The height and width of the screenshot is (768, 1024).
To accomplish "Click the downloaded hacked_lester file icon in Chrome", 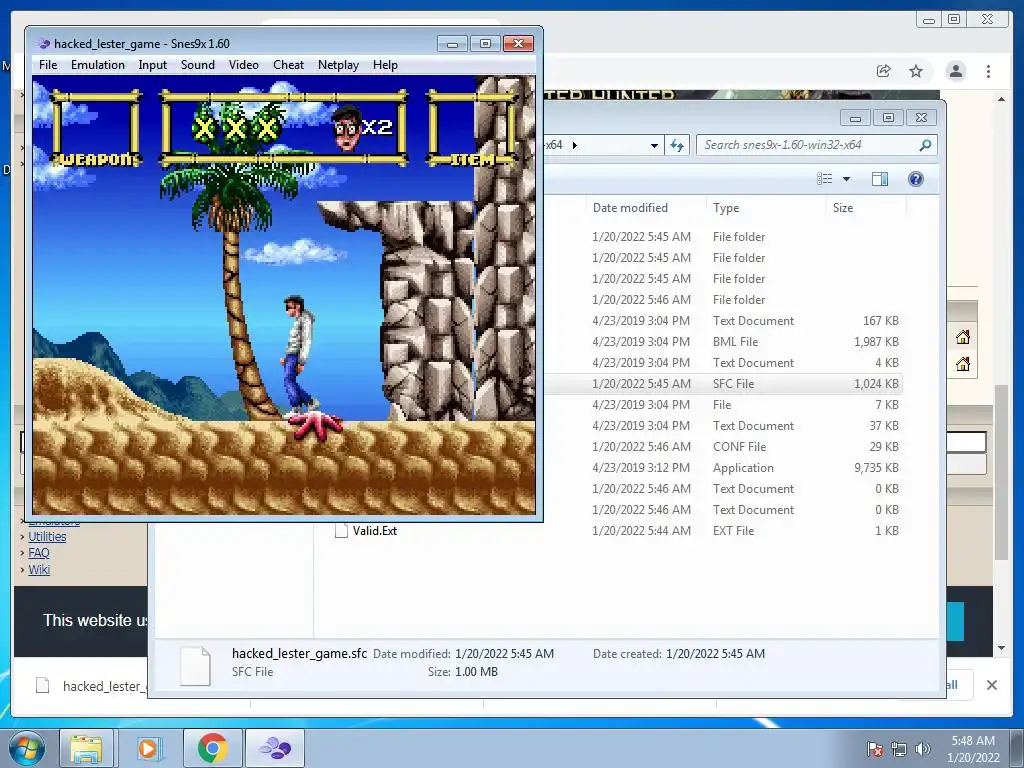I will (x=42, y=686).
